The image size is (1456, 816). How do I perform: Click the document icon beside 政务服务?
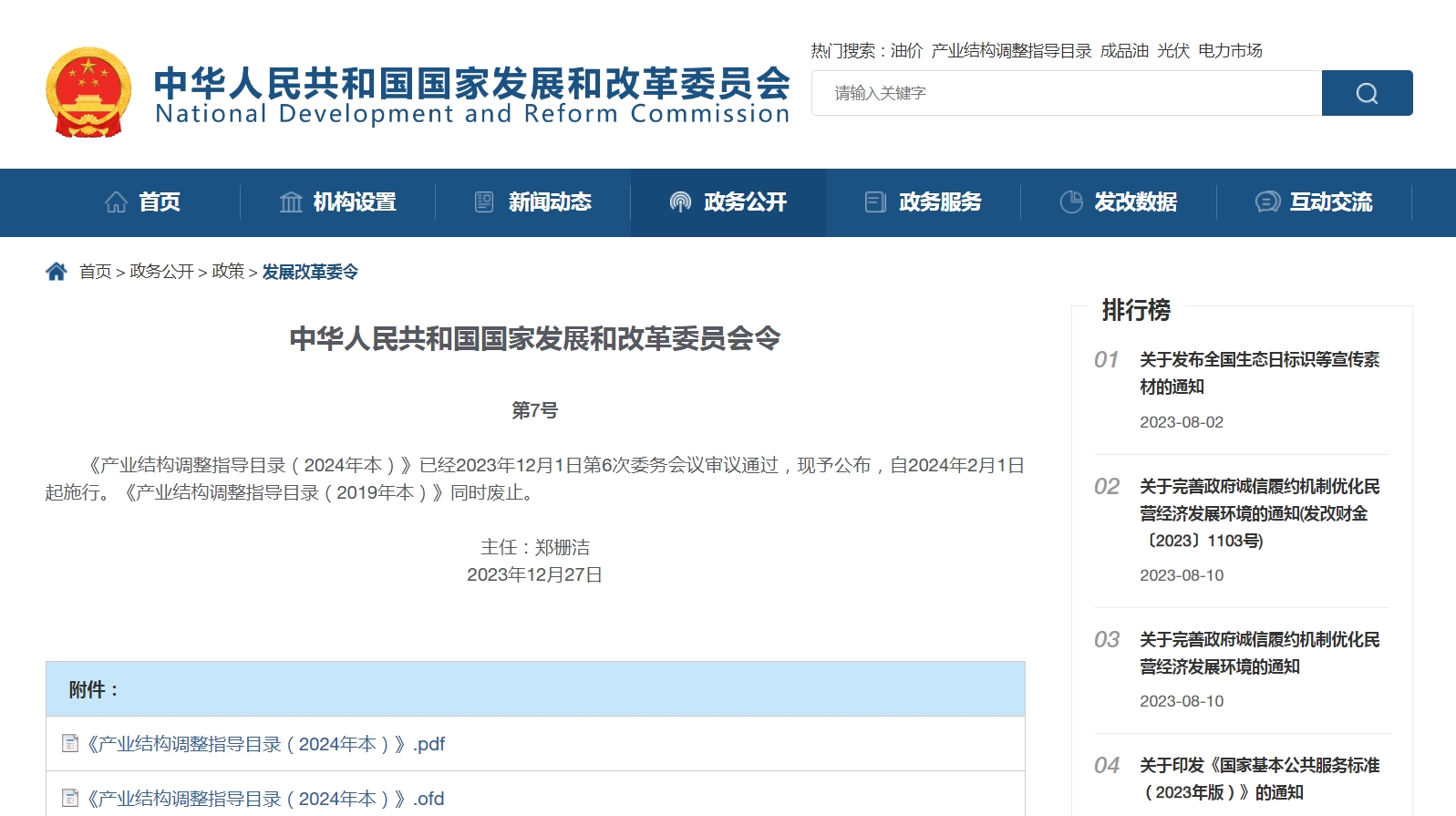click(x=875, y=201)
